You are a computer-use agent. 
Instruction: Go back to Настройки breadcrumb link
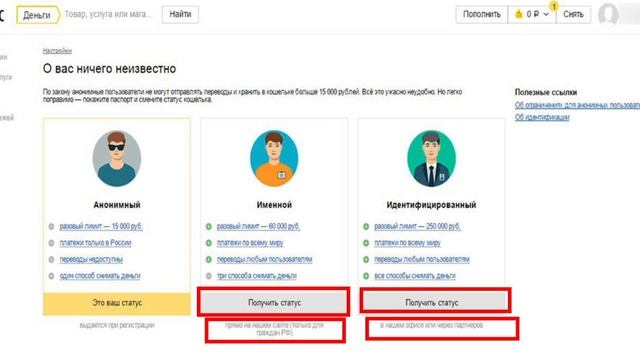coord(57,51)
